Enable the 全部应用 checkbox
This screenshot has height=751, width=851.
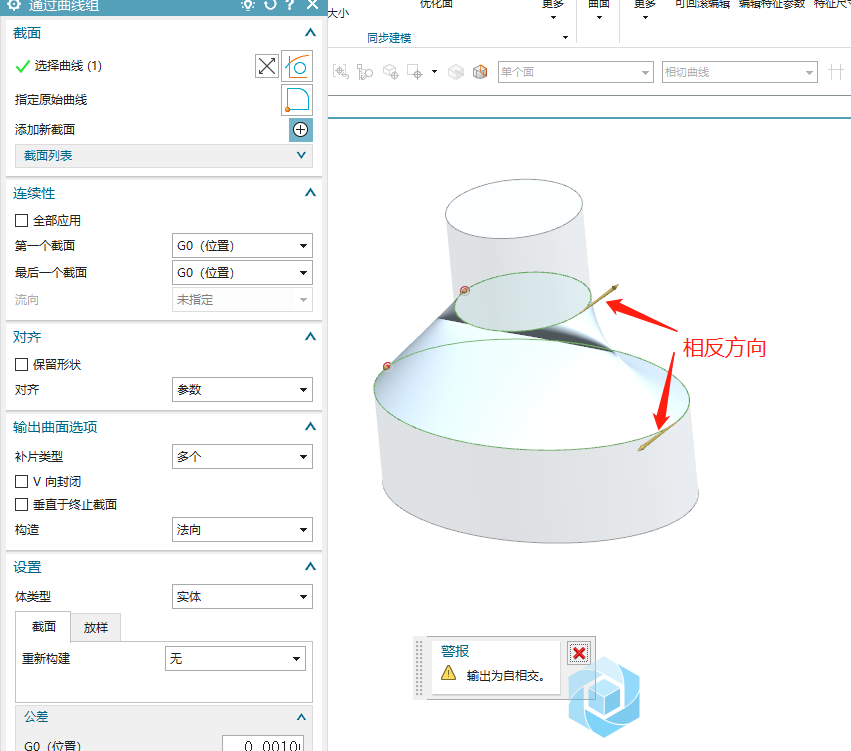(22, 220)
